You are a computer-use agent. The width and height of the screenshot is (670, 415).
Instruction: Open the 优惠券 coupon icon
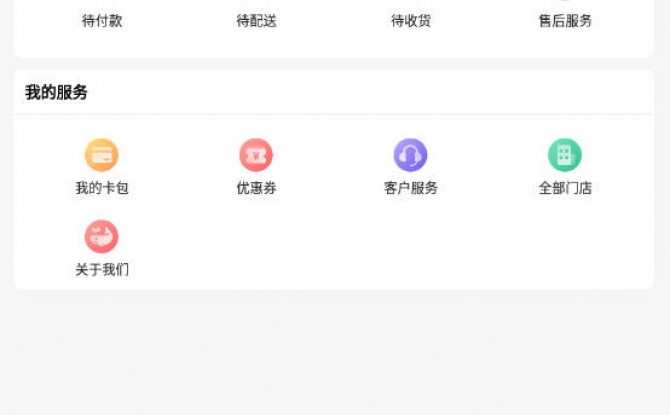pyautogui.click(x=256, y=155)
